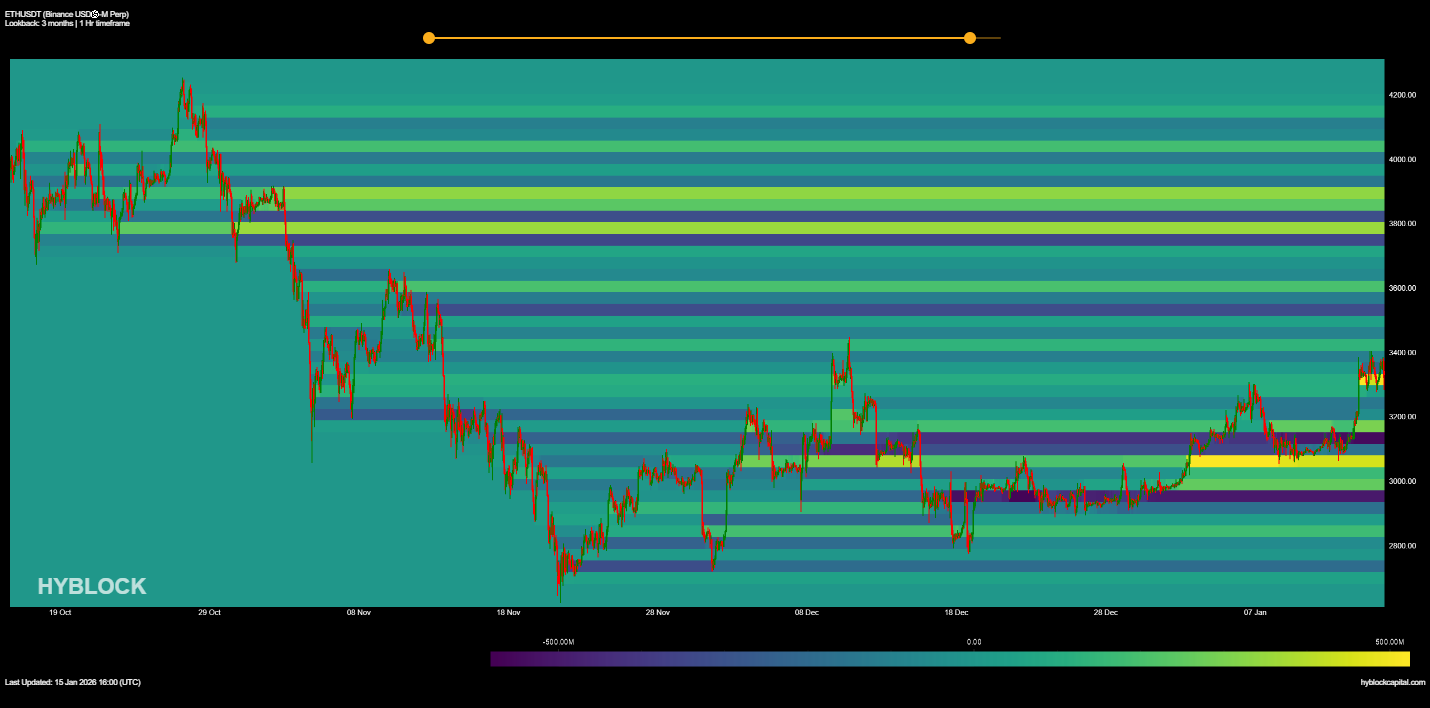Click the ETHUSDT chart title text
The image size is (1430, 708).
pyautogui.click(x=66, y=14)
